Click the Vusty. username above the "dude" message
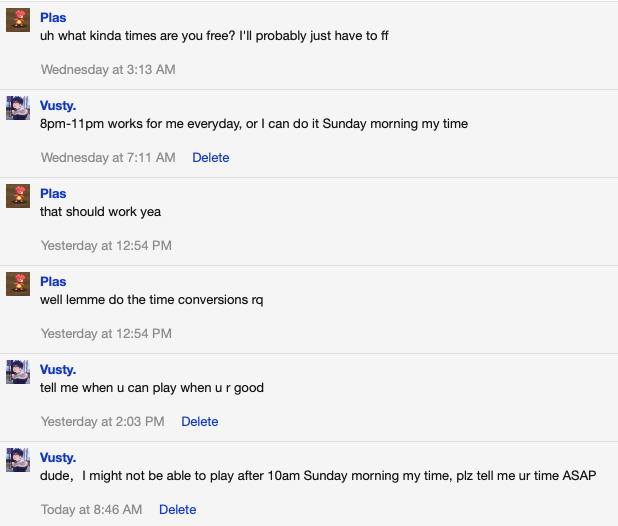This screenshot has width=618, height=526. pyautogui.click(x=58, y=457)
